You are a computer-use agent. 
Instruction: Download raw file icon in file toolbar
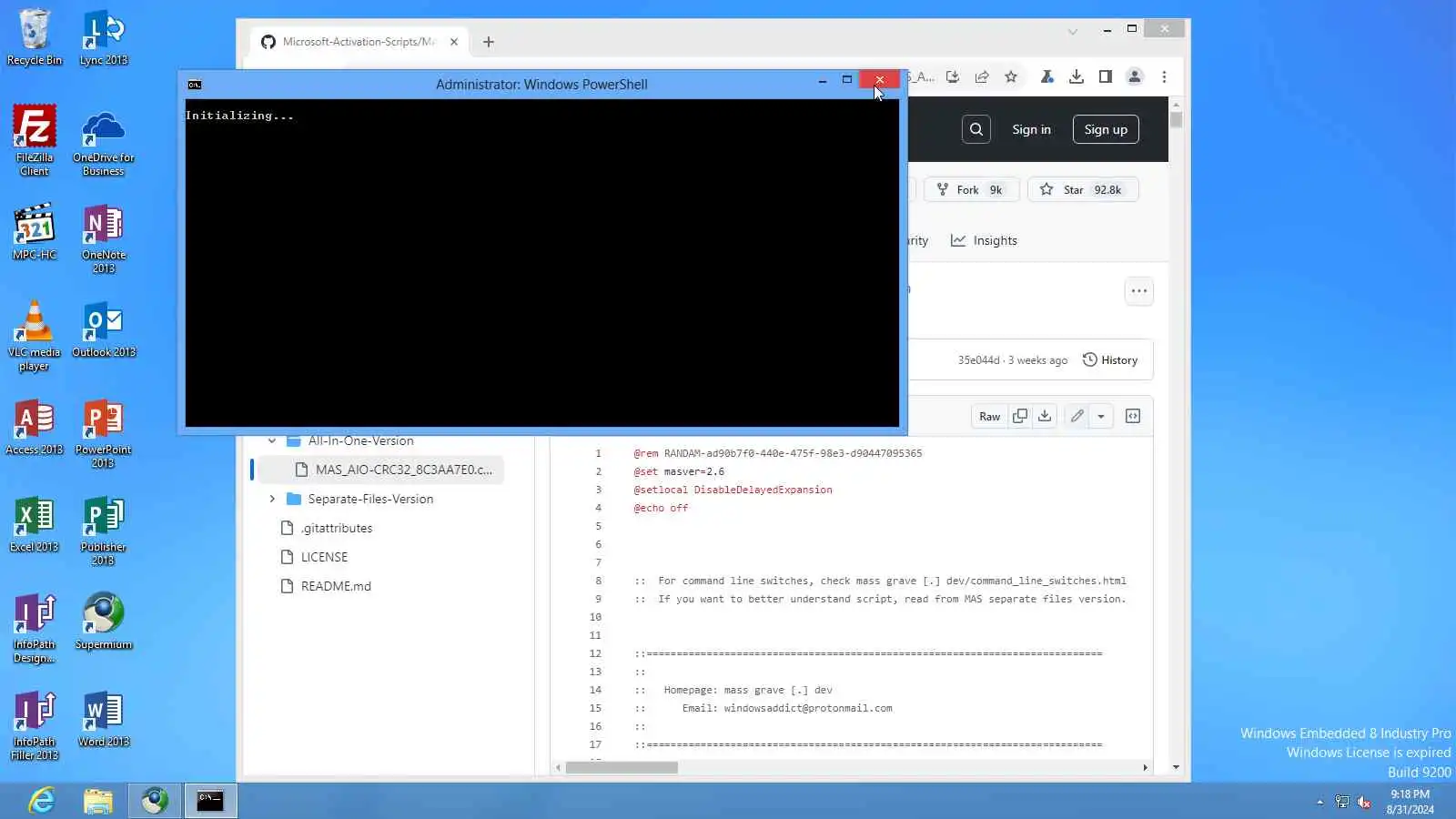point(1045,416)
